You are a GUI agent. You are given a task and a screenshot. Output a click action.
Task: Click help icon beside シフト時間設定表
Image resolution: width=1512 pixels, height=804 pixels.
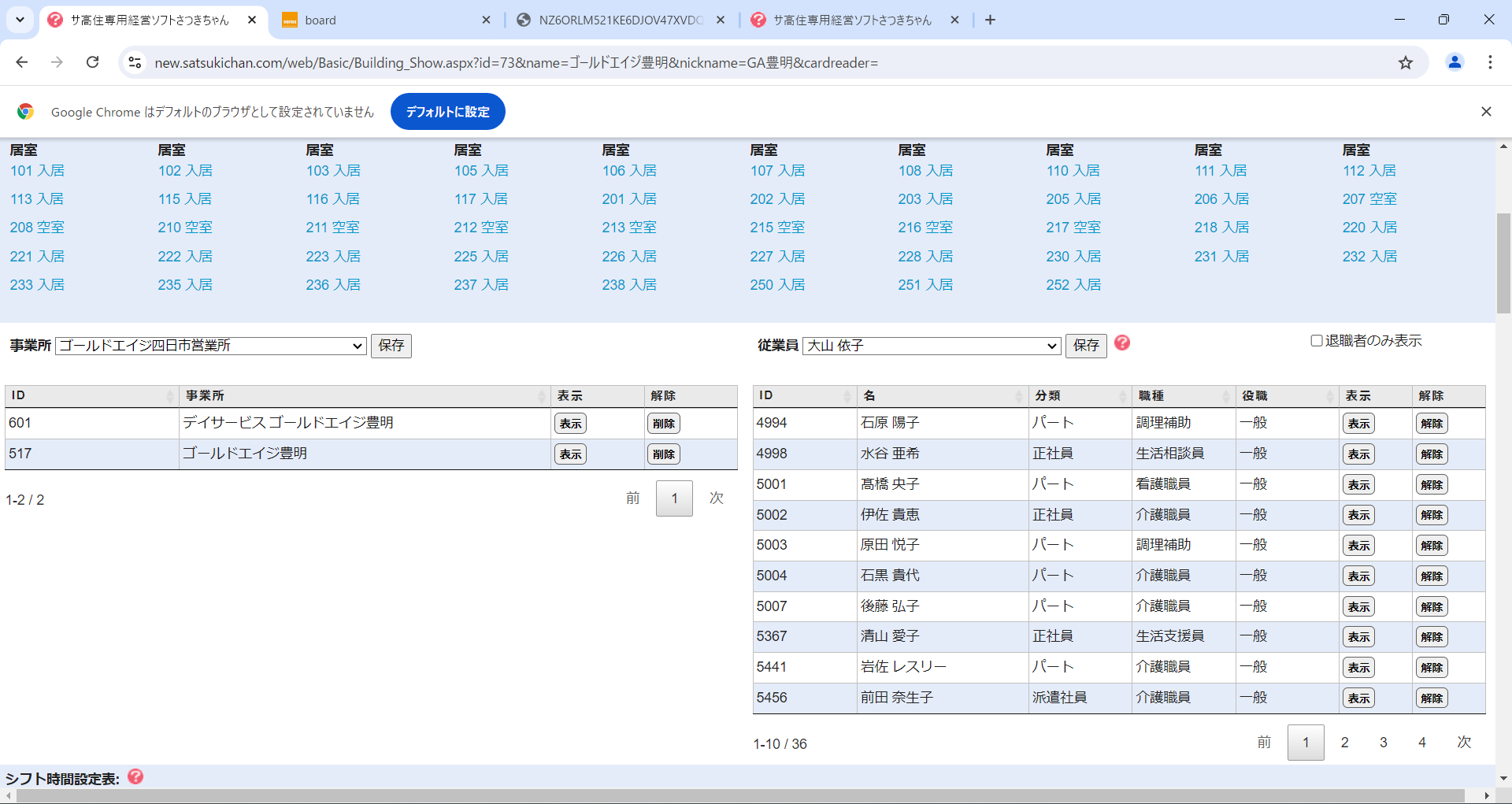(135, 776)
